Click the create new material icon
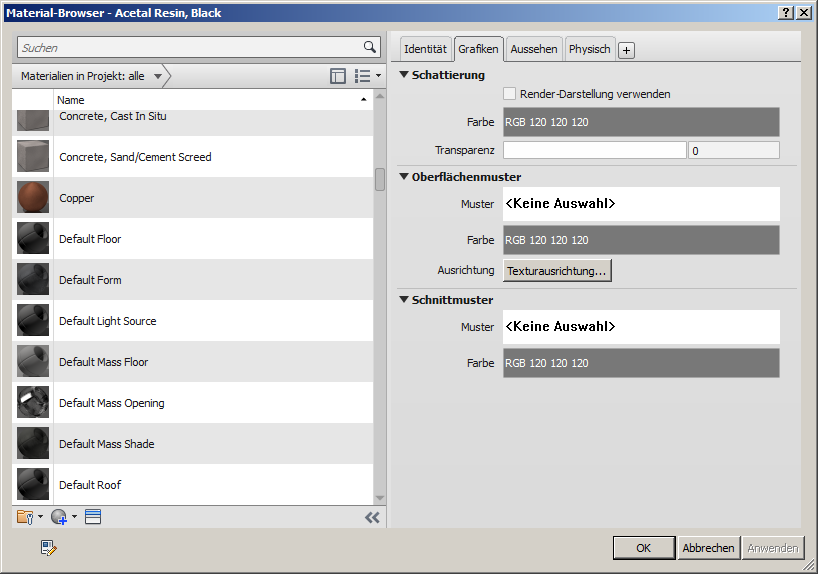 [62, 517]
